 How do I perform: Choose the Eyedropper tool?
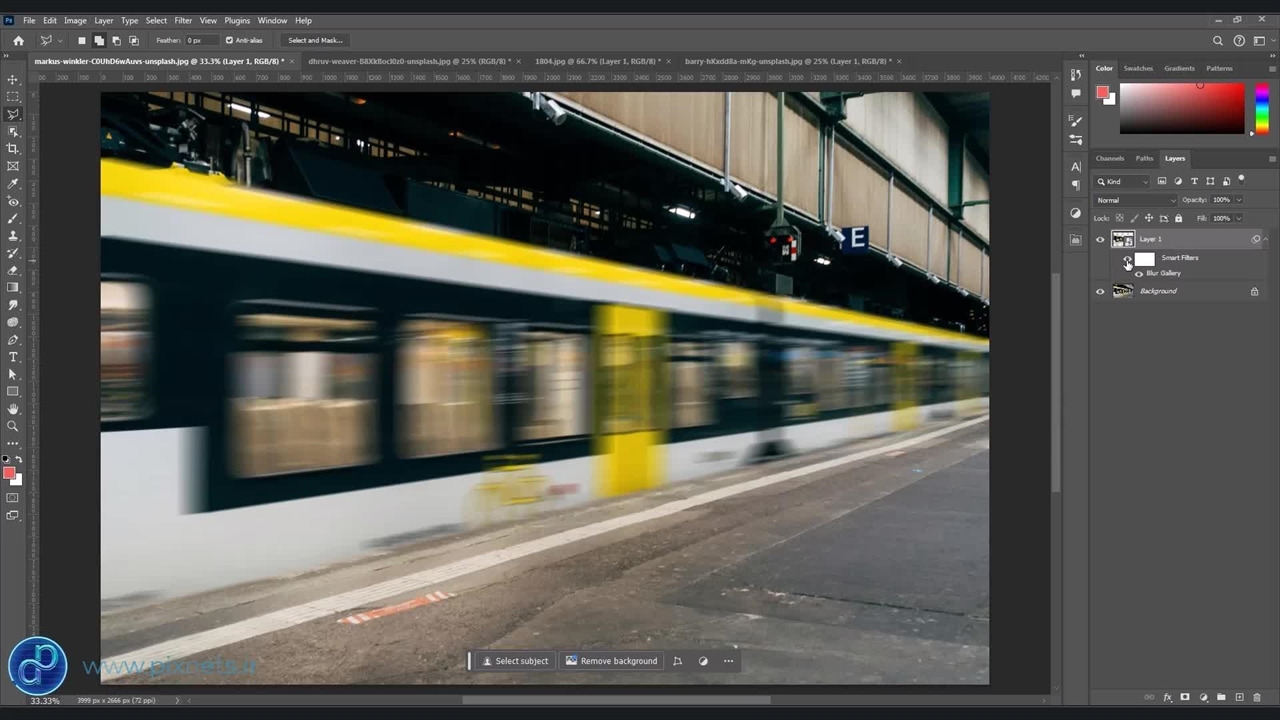[x=13, y=184]
